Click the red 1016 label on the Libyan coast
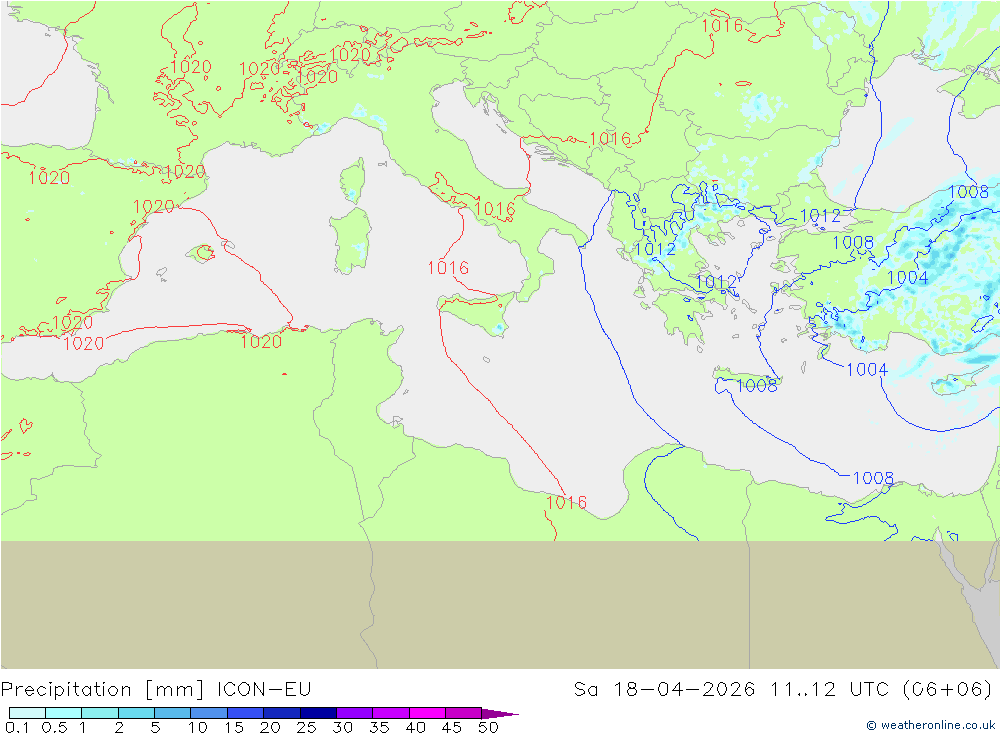Screen dimensions: 1000x733 click(x=566, y=503)
